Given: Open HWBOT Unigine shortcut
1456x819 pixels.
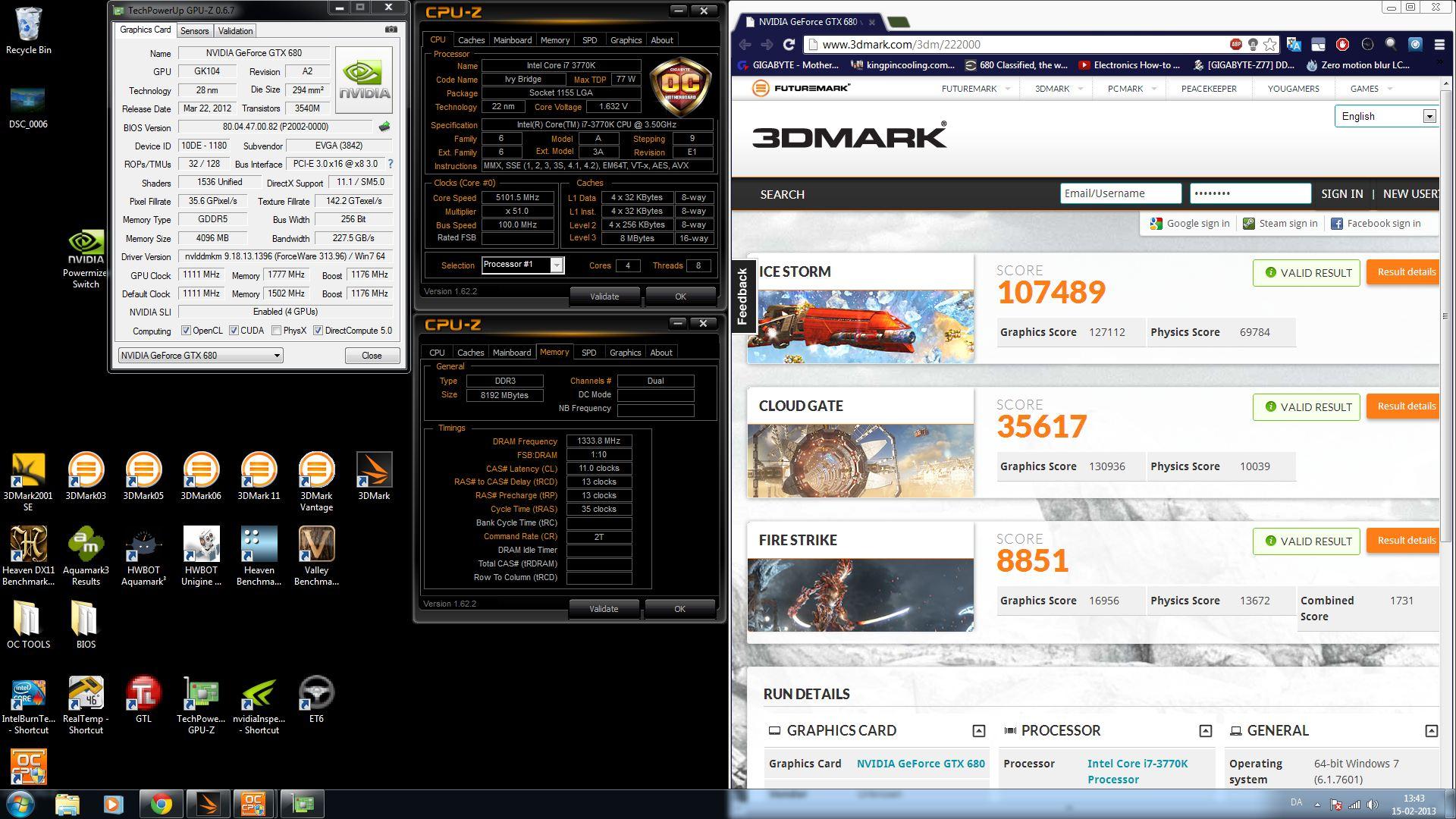Looking at the screenshot, I should coord(201,557).
